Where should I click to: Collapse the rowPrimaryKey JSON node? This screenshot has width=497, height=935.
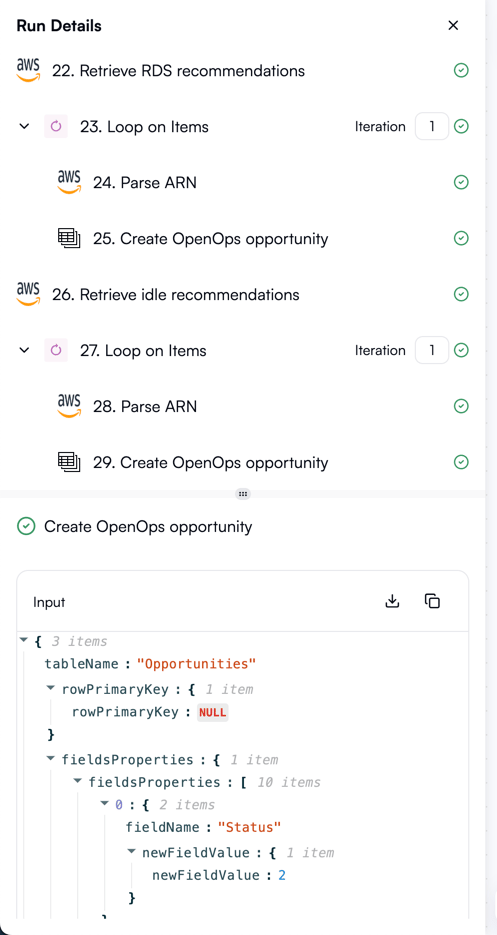coord(51,689)
